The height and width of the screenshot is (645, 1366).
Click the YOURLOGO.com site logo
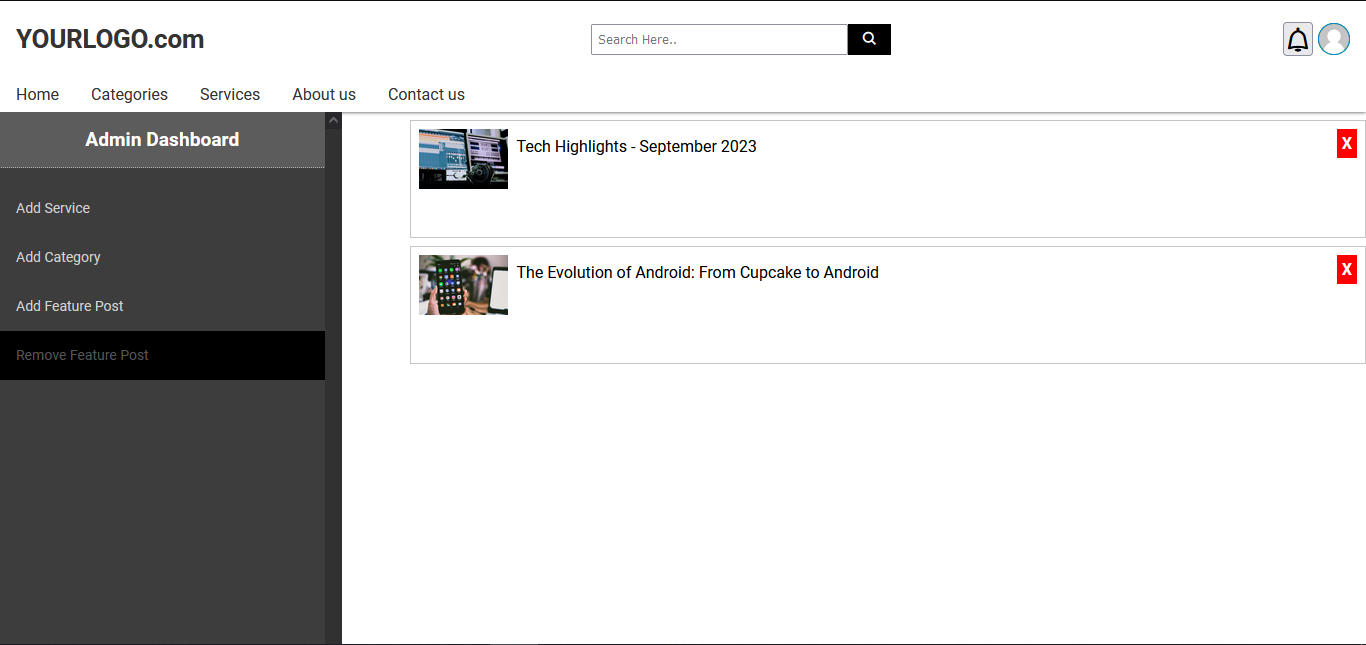click(110, 39)
